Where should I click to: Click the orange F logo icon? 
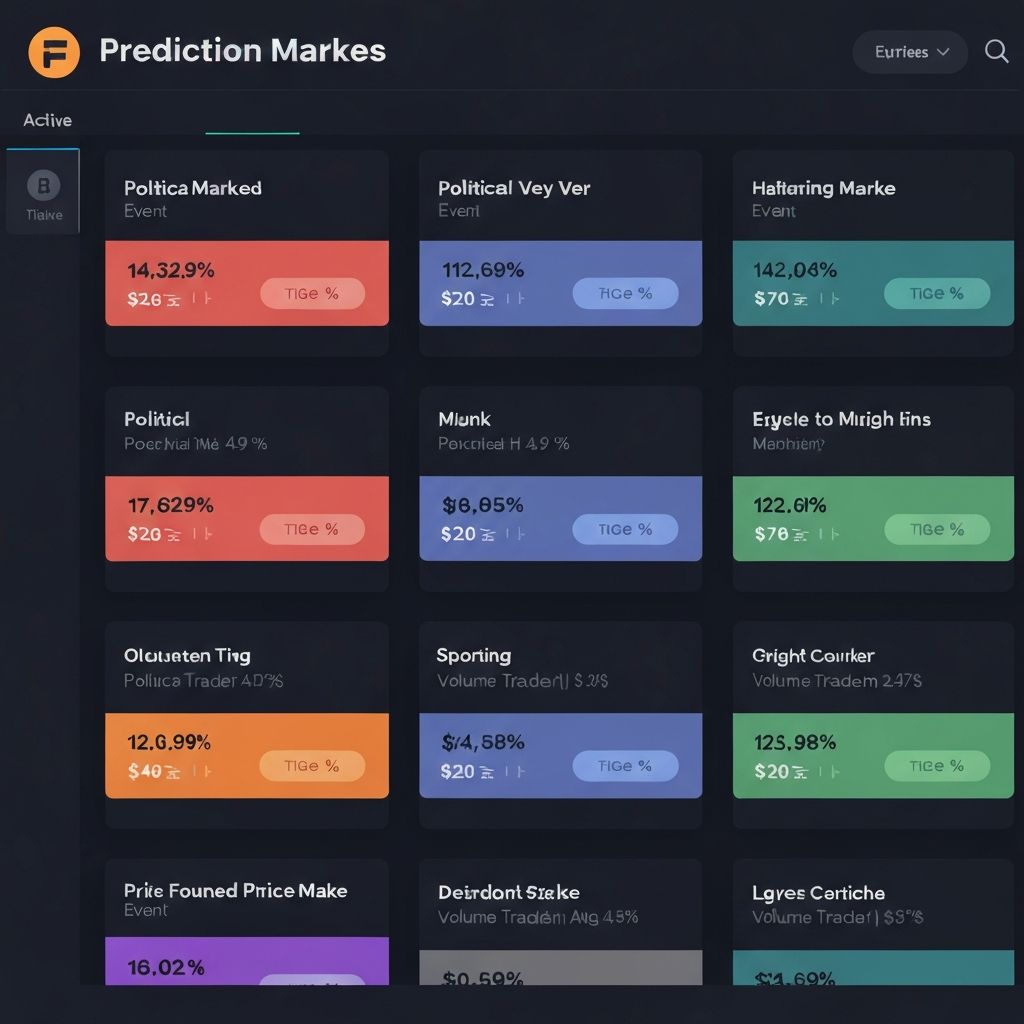[x=55, y=52]
